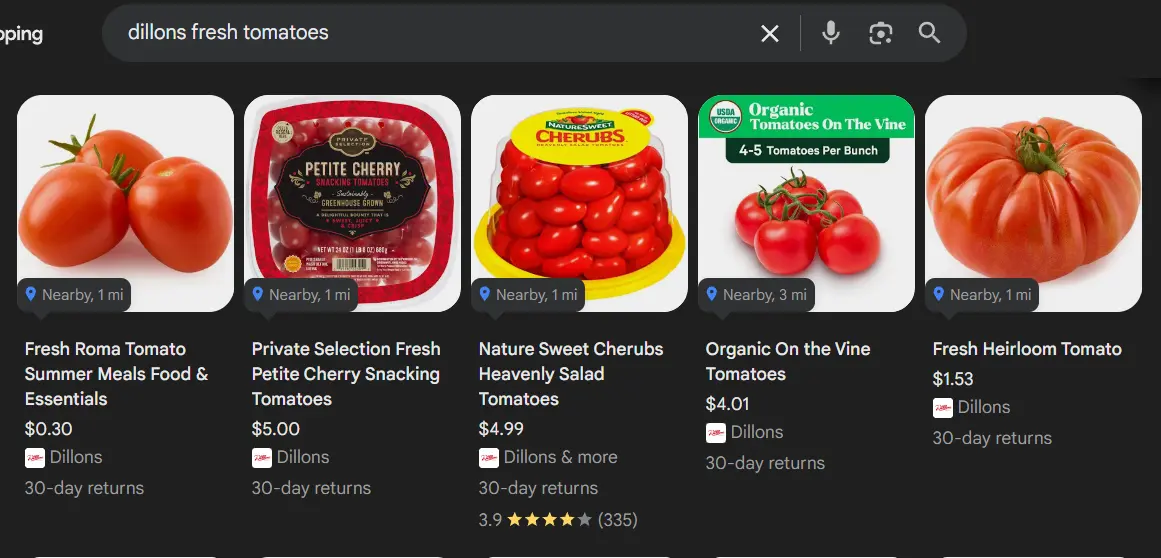This screenshot has height=558, width=1161.
Task: Click 'Dillons & more' seller link
Action: point(560,457)
